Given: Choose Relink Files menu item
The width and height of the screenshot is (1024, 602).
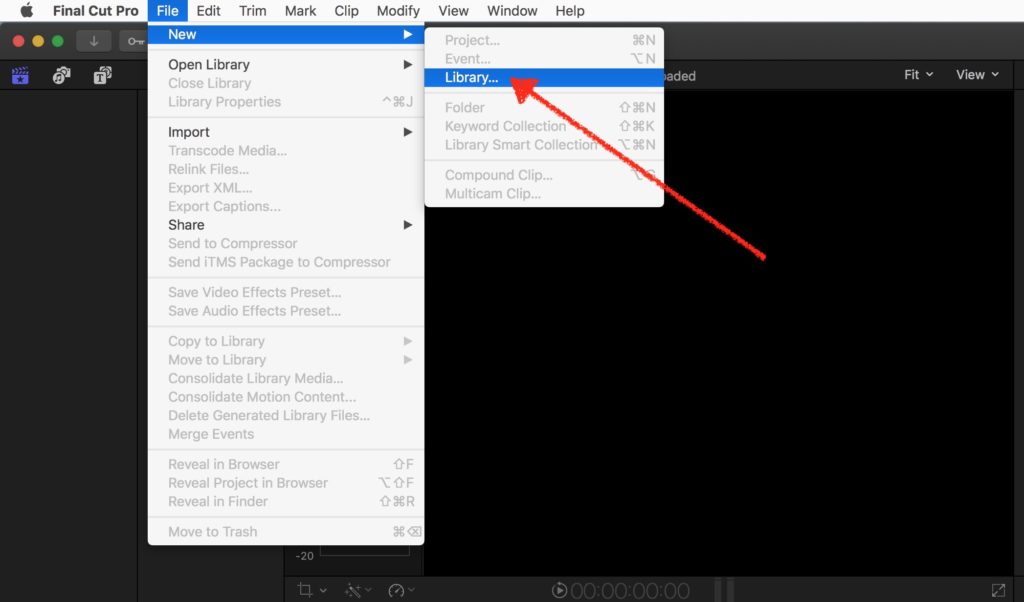Looking at the screenshot, I should (x=286, y=169).
